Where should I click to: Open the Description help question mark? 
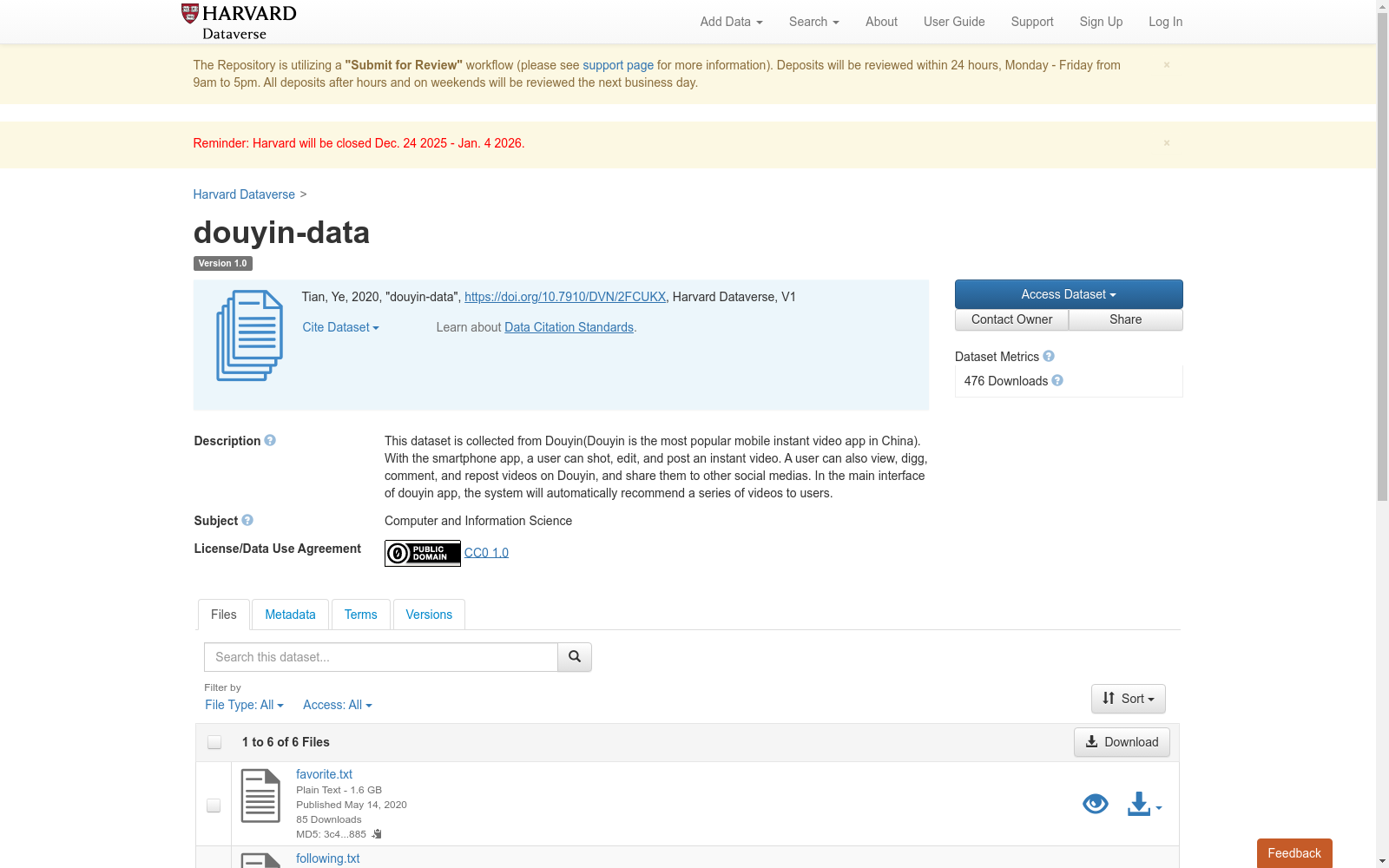coord(270,440)
